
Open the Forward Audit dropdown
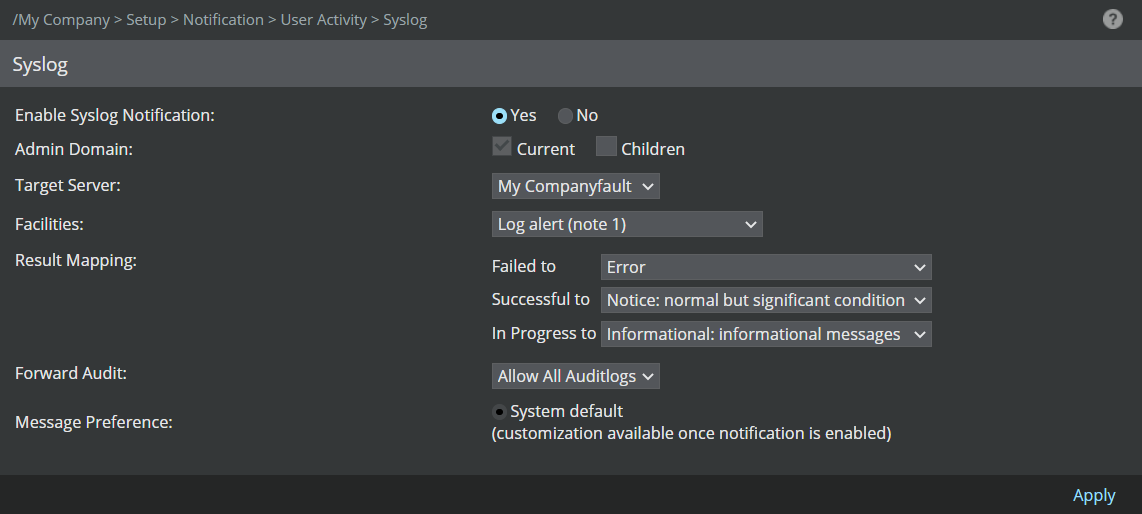point(575,376)
